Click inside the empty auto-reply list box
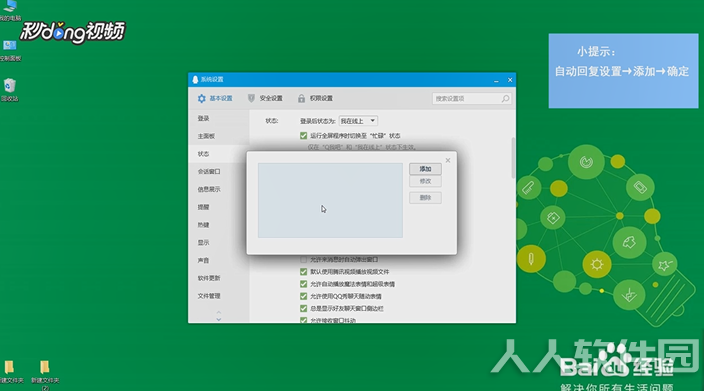This screenshot has height=391, width=704. 330,200
